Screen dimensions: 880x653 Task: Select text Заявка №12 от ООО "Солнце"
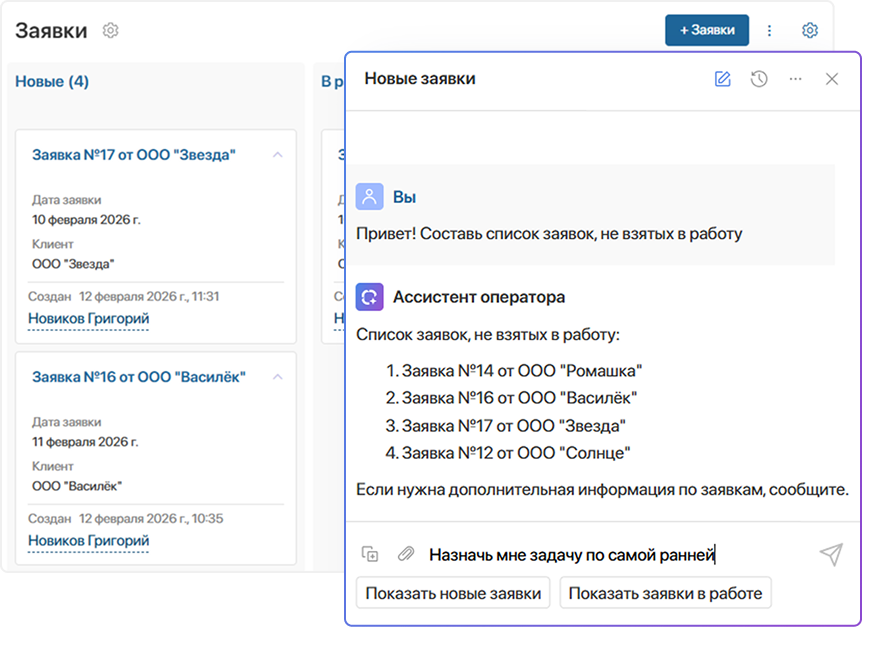[516, 453]
